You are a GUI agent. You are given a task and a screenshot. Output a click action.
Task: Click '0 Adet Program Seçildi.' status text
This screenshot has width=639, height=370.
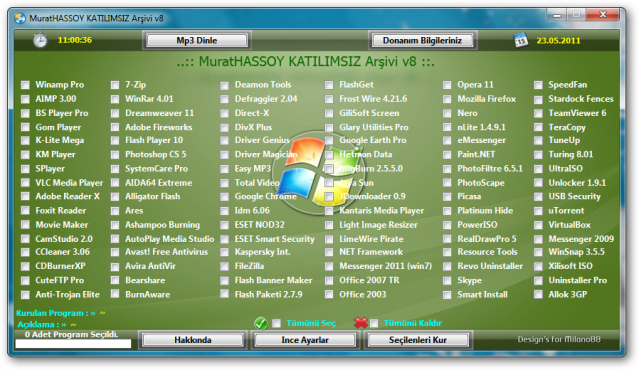(71, 335)
